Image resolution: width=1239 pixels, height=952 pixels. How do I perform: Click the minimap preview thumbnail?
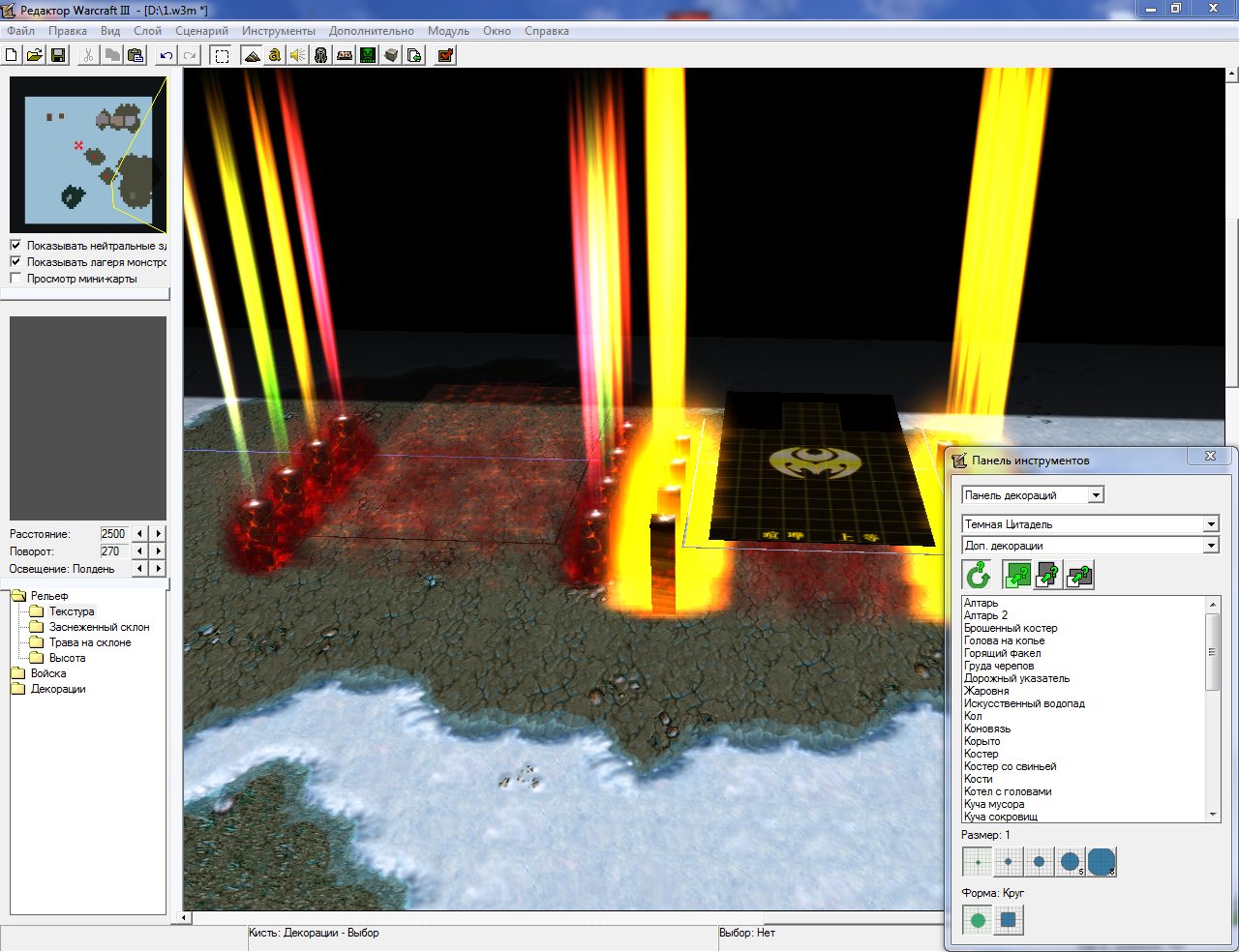(x=88, y=155)
